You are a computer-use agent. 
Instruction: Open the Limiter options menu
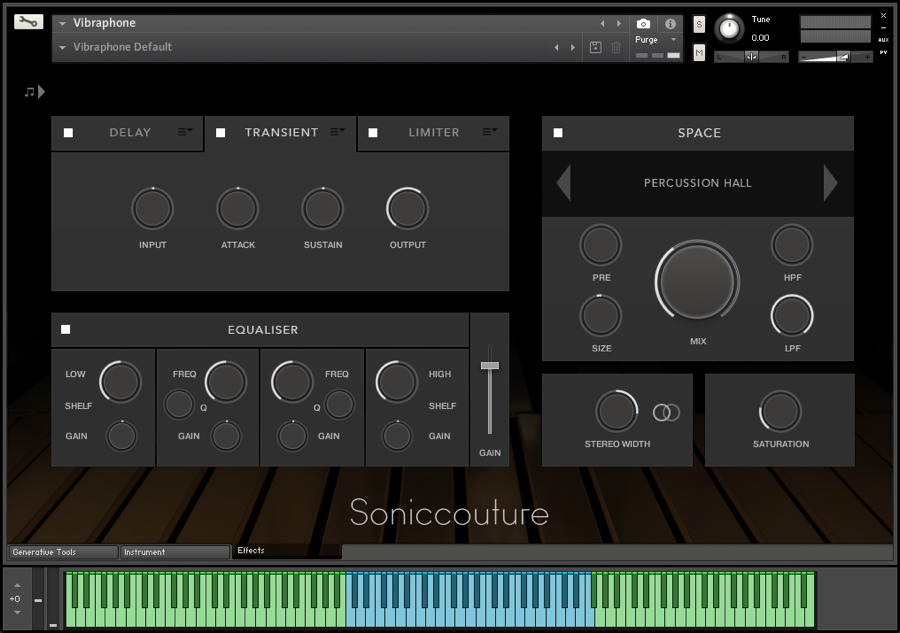490,132
